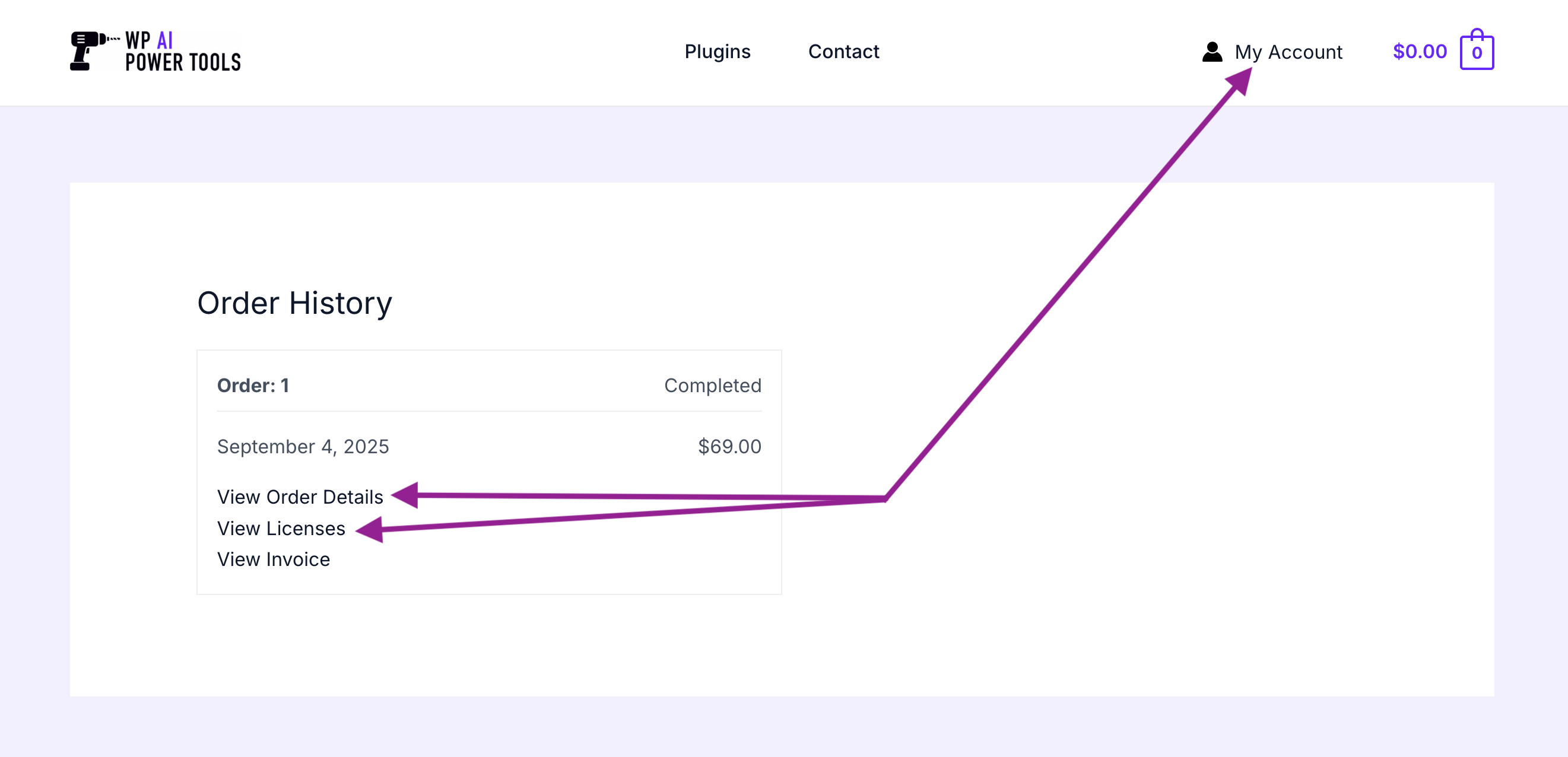Click the point where purple arrows converge

pos(884,500)
